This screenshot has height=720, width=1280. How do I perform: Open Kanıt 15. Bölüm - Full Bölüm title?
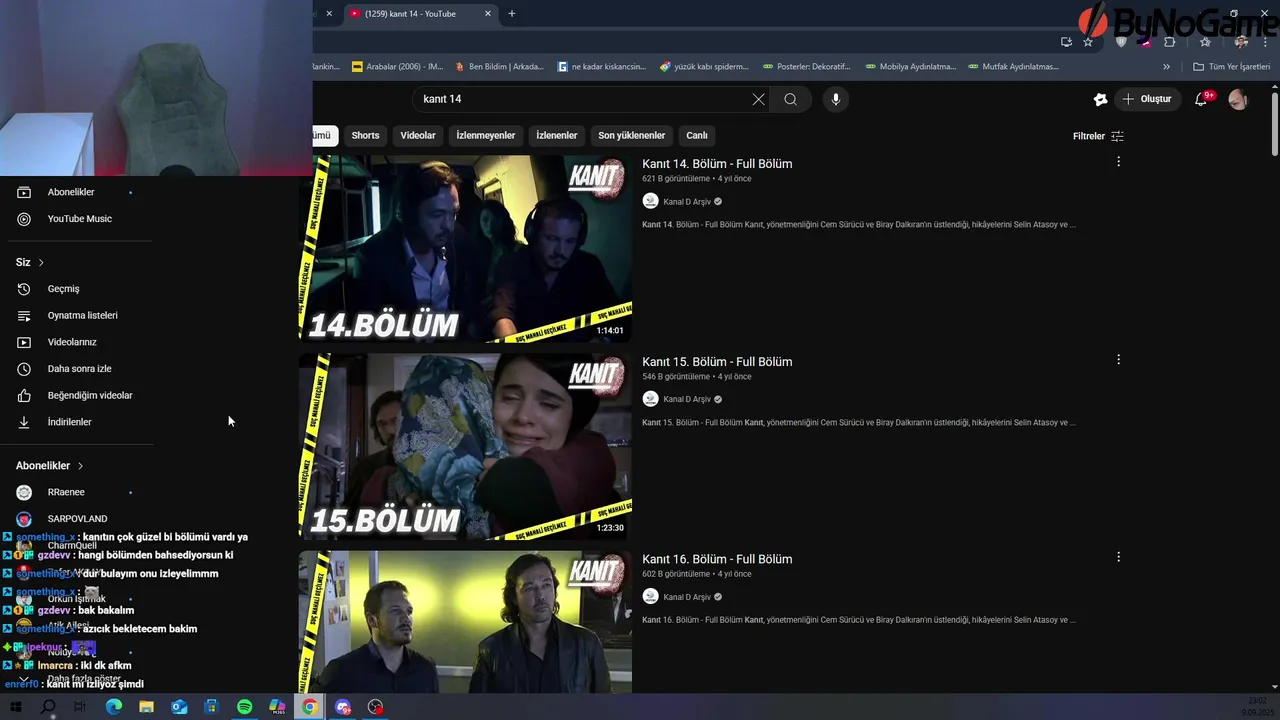coord(717,362)
